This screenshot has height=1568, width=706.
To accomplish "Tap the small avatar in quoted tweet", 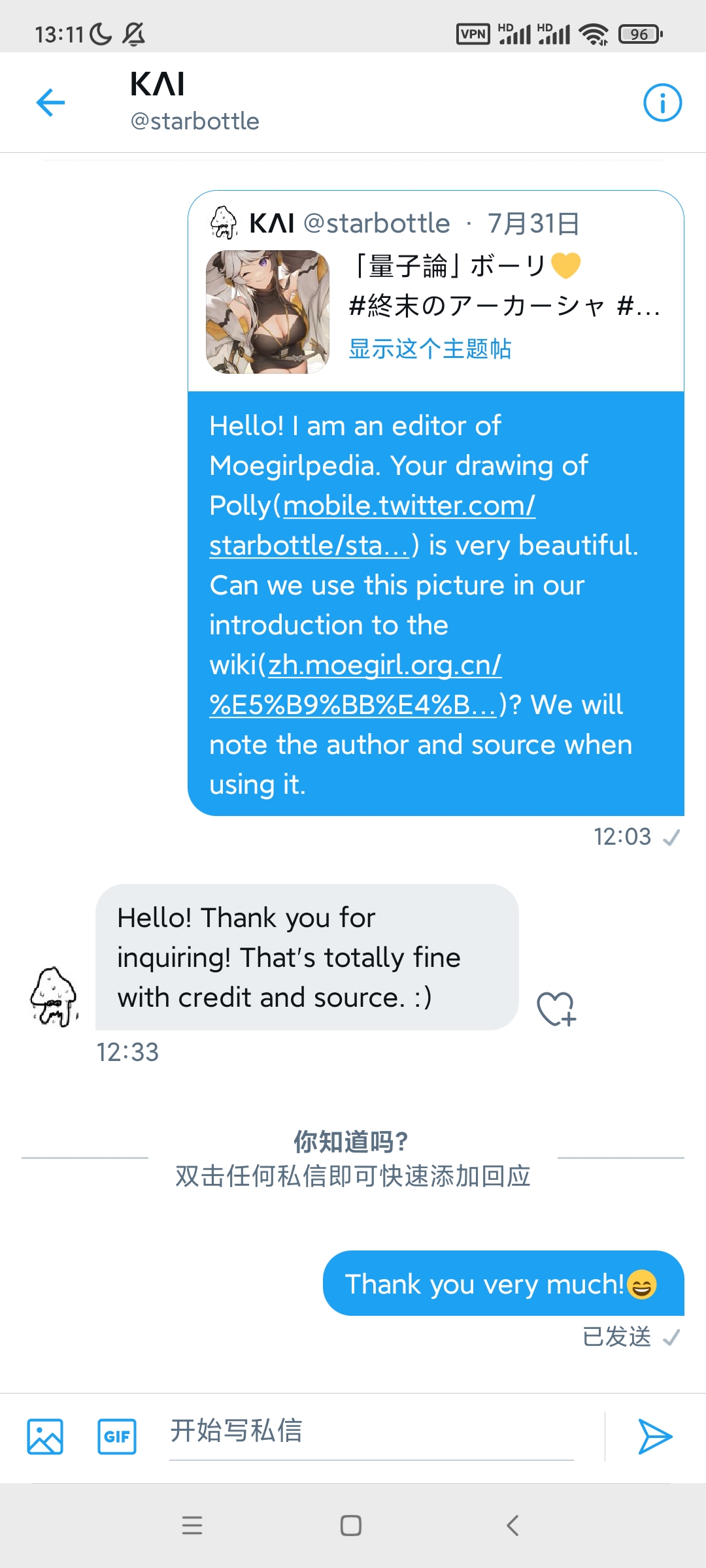I will pos(223,222).
